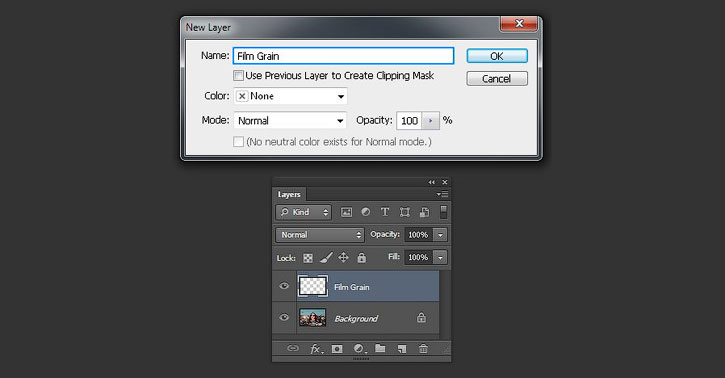Open the Mode Normal dropdown in dialog
The width and height of the screenshot is (725, 378).
(x=290, y=121)
